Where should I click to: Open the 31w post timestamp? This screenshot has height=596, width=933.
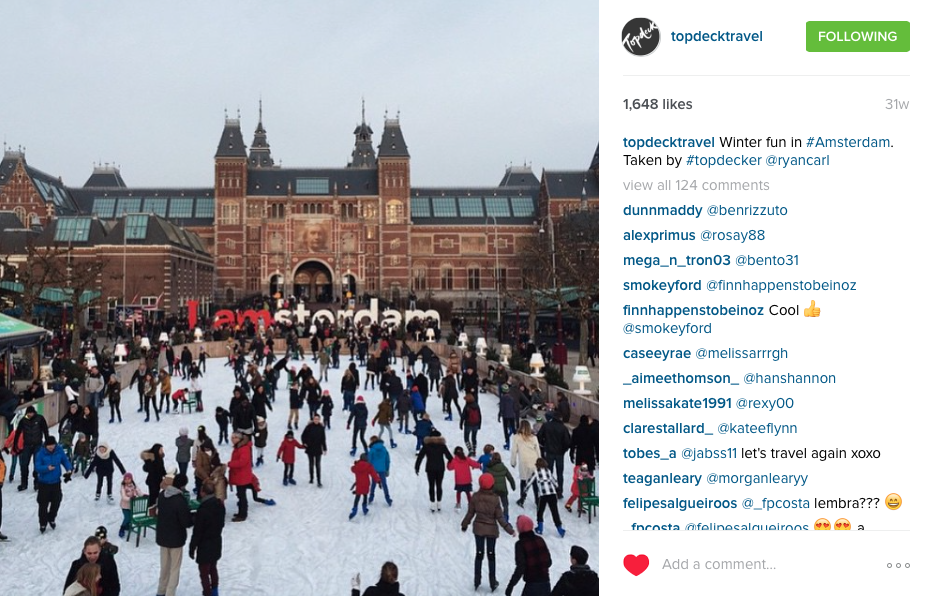click(897, 105)
